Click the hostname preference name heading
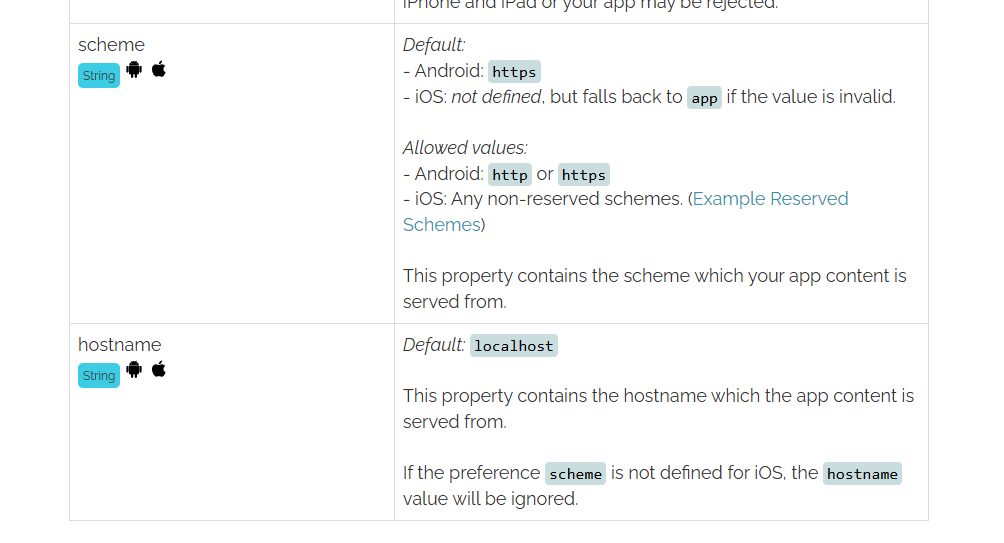The height and width of the screenshot is (543, 1004). (120, 344)
